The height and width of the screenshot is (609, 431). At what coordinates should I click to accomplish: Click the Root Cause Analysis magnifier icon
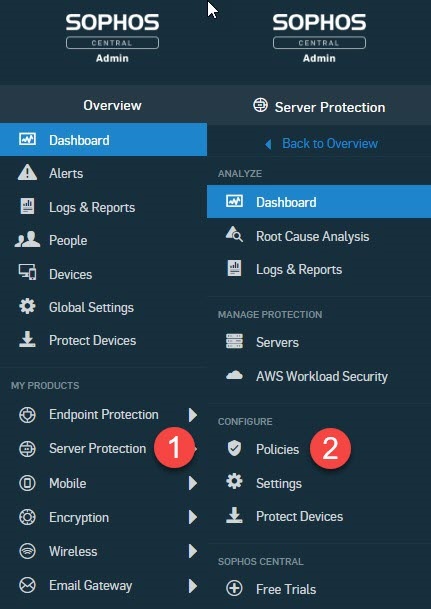coord(235,235)
